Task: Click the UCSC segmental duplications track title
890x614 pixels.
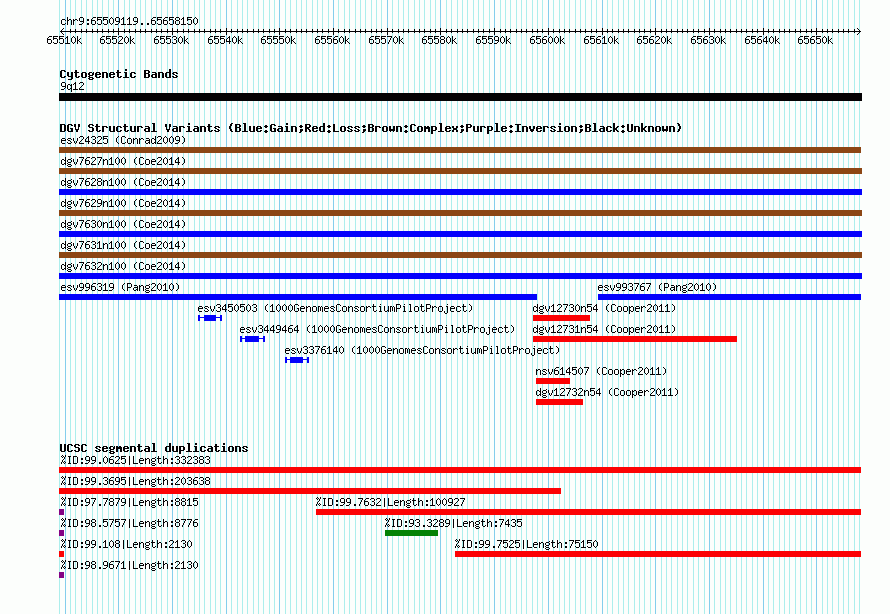Action: click(x=154, y=448)
